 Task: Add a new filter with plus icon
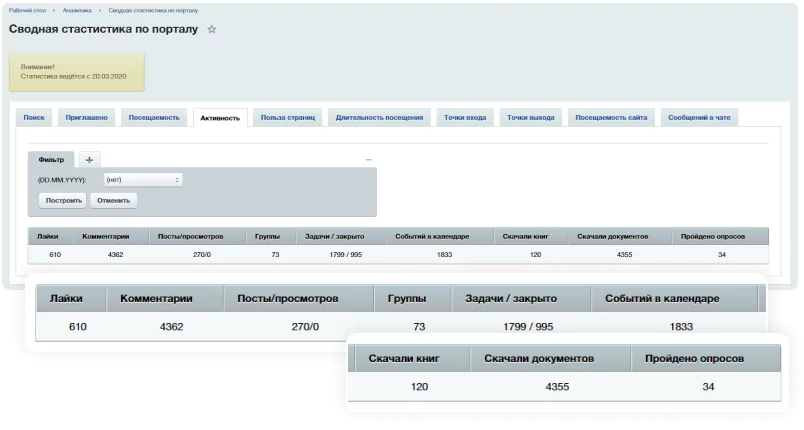[88, 160]
